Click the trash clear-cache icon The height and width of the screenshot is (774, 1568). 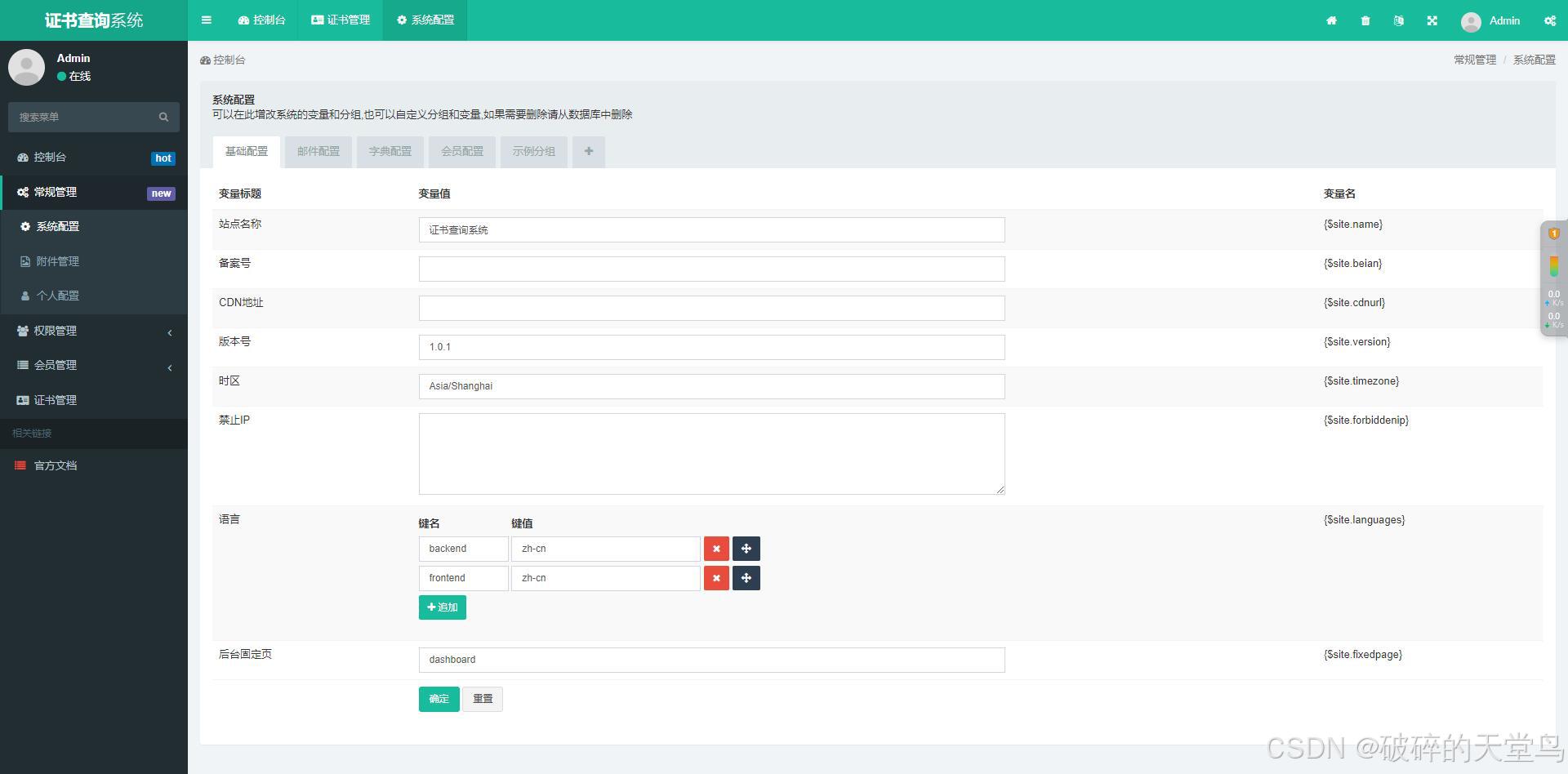1365,20
